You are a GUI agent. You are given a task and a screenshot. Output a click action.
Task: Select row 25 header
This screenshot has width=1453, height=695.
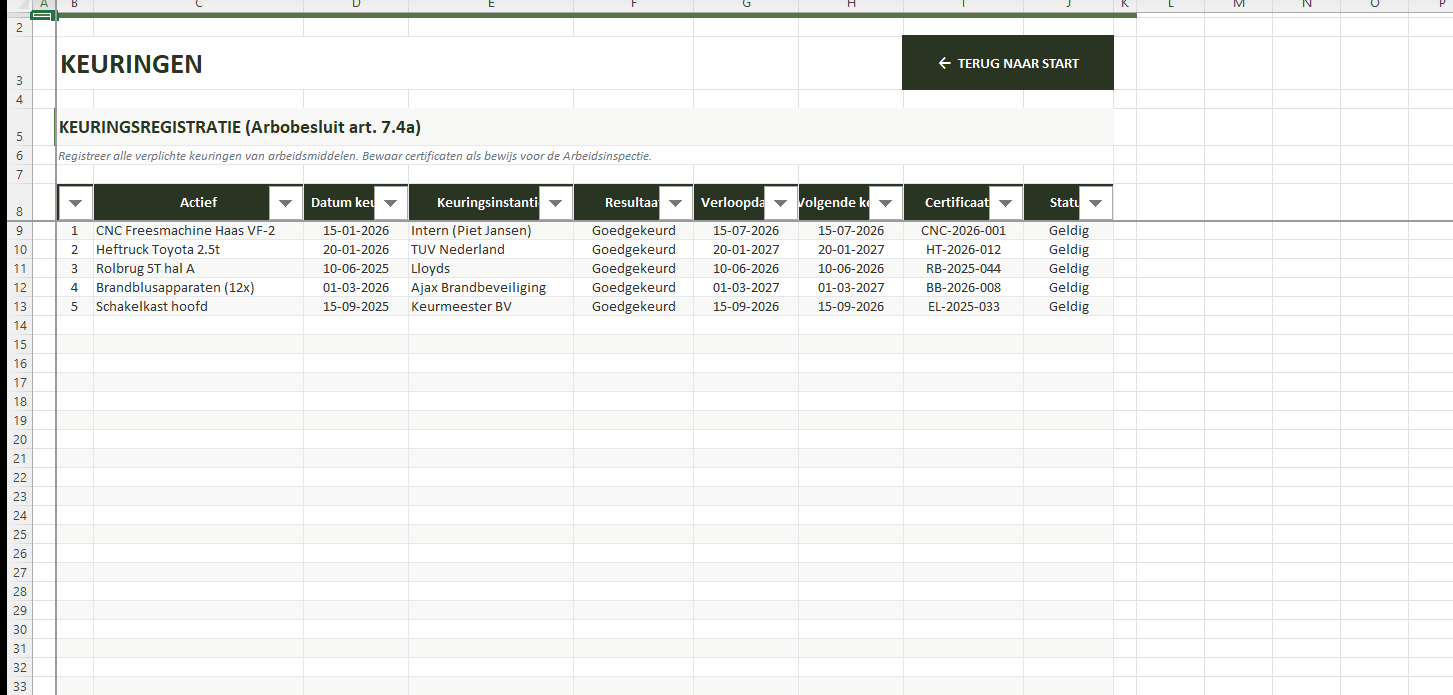click(x=17, y=534)
